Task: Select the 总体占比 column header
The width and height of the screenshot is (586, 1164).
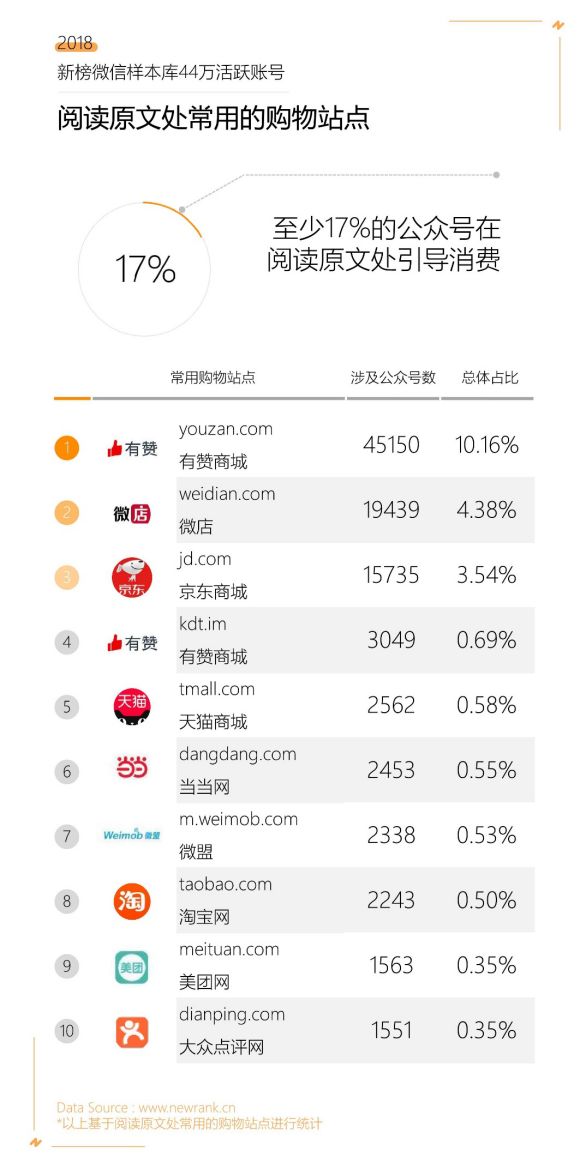Action: click(x=489, y=377)
